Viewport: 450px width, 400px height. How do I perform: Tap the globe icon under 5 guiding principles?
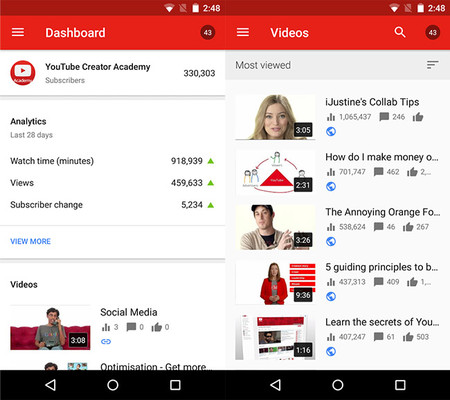331,296
